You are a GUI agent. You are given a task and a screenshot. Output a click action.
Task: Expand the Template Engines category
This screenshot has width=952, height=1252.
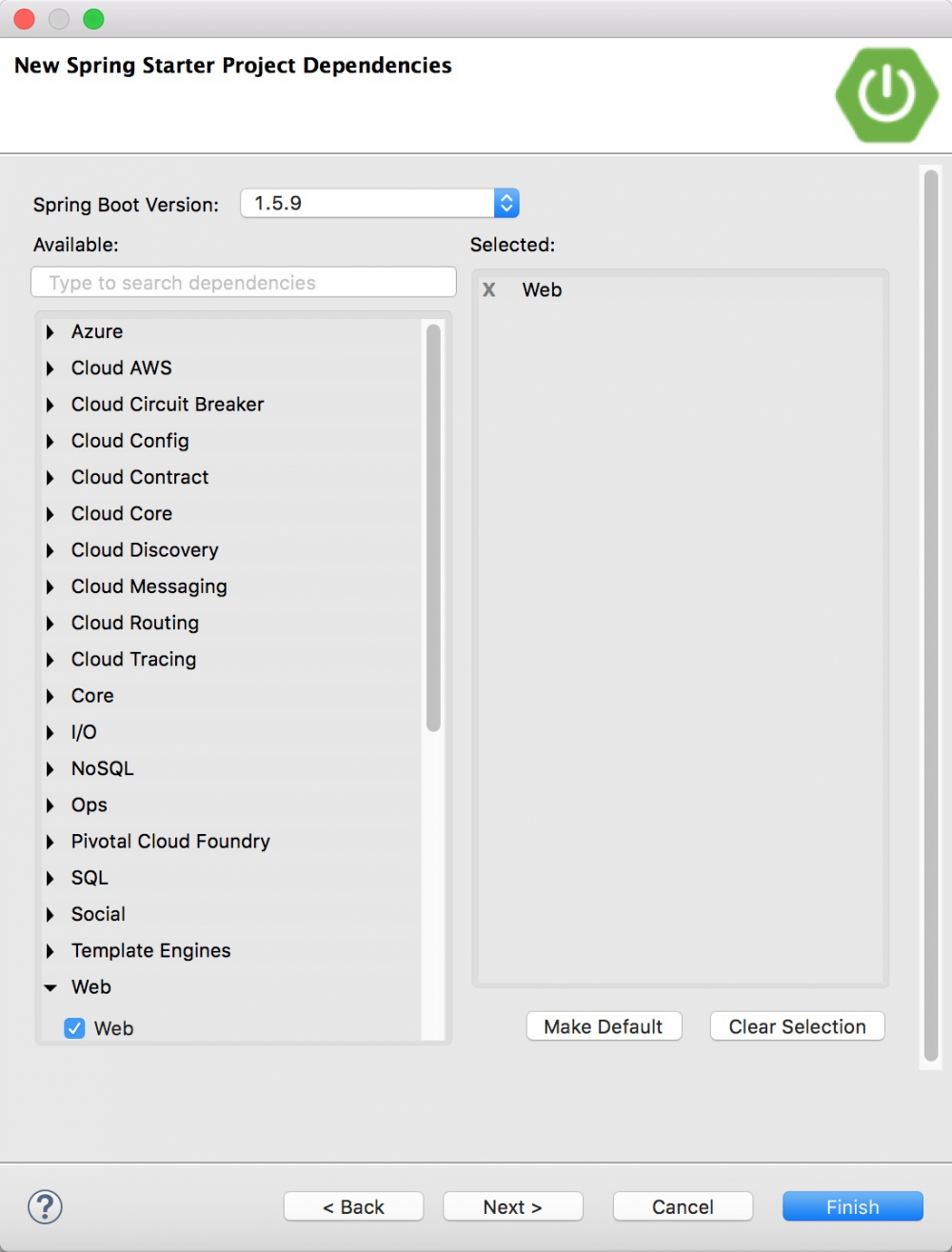(x=50, y=951)
